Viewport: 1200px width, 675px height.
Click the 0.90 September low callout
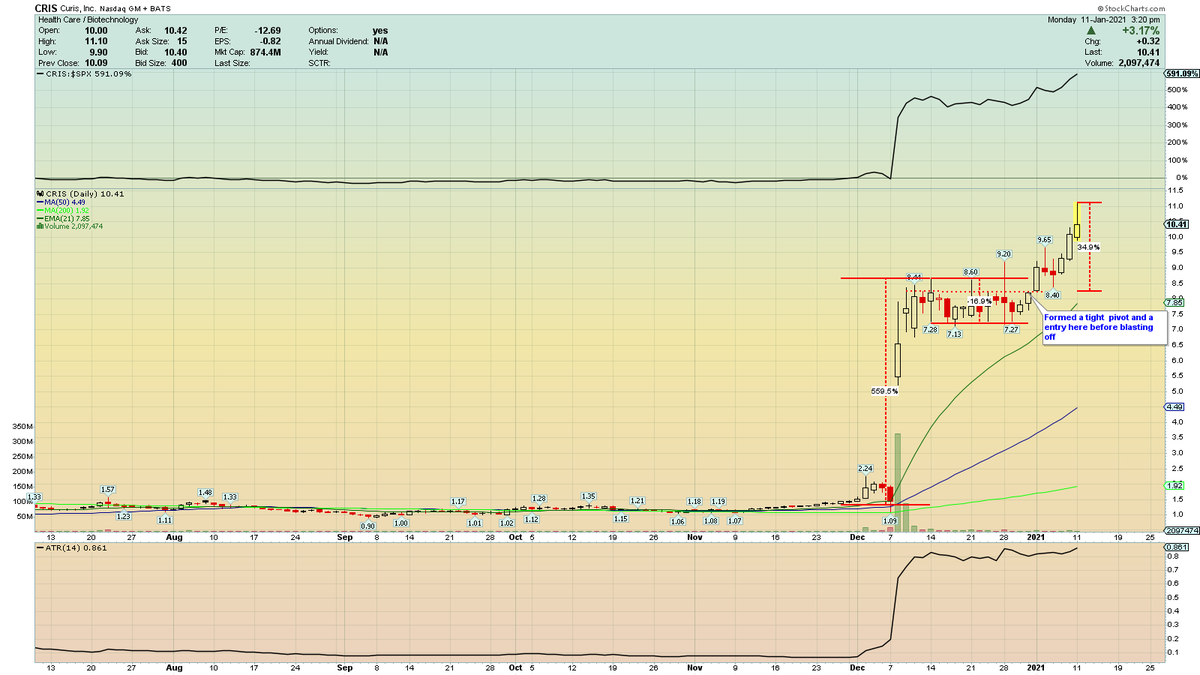[368, 526]
